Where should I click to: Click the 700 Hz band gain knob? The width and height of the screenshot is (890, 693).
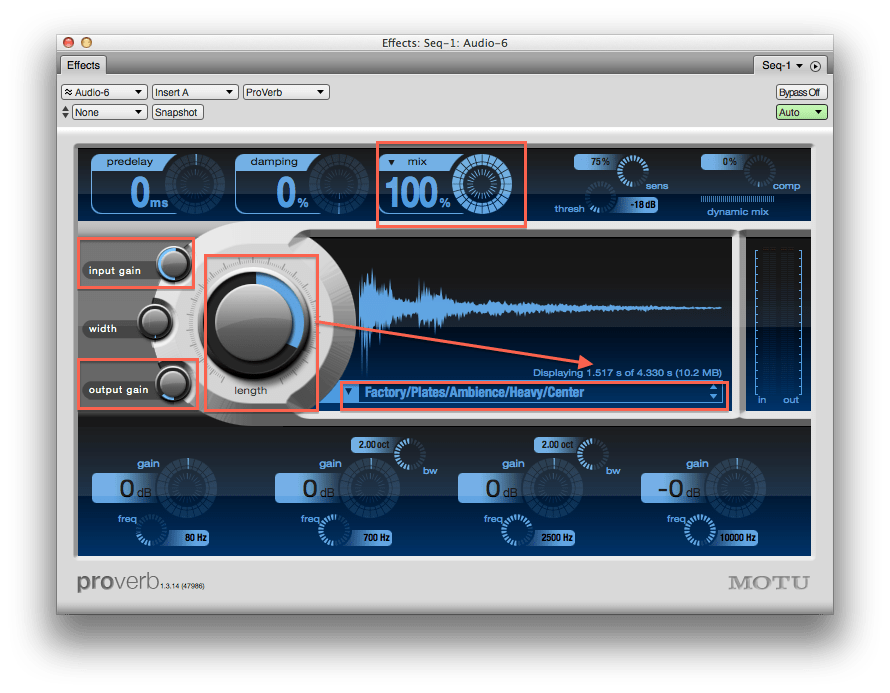370,487
